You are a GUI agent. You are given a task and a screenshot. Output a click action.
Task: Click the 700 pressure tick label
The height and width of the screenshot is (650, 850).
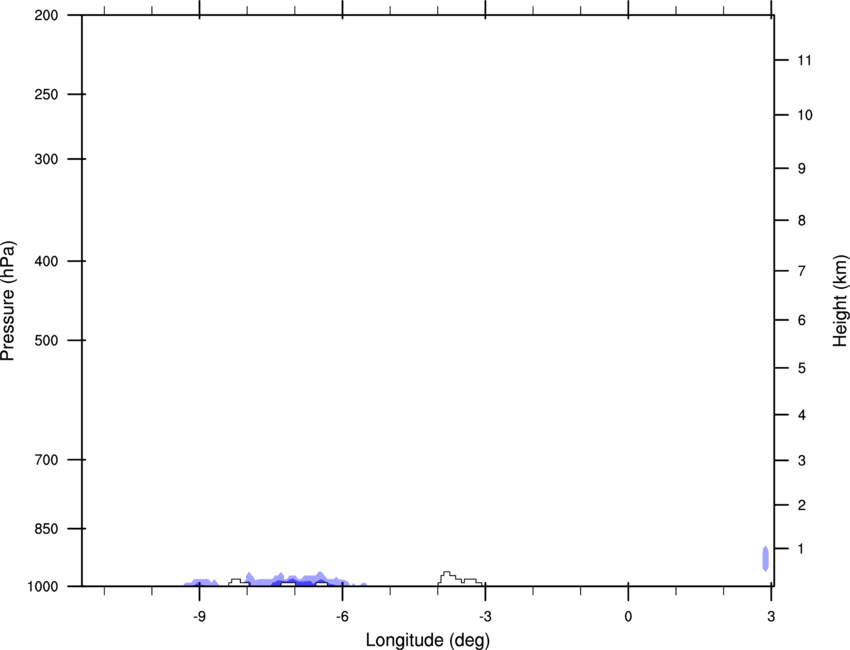click(47, 460)
